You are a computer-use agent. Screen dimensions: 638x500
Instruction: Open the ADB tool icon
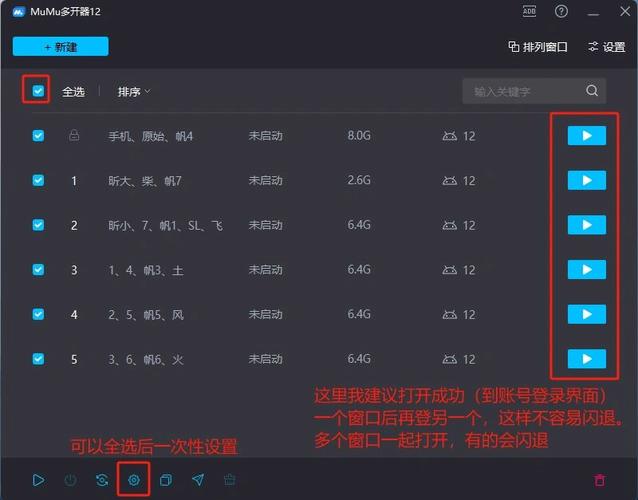pos(529,11)
